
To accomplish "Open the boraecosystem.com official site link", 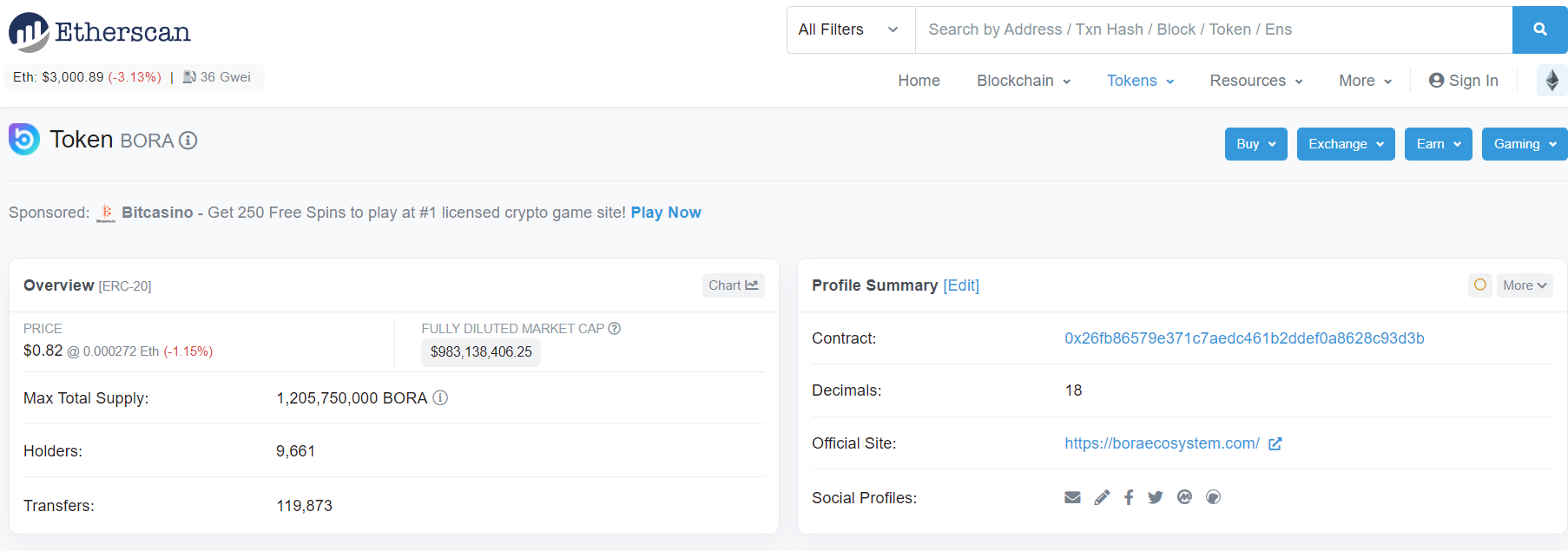I will point(1162,443).
